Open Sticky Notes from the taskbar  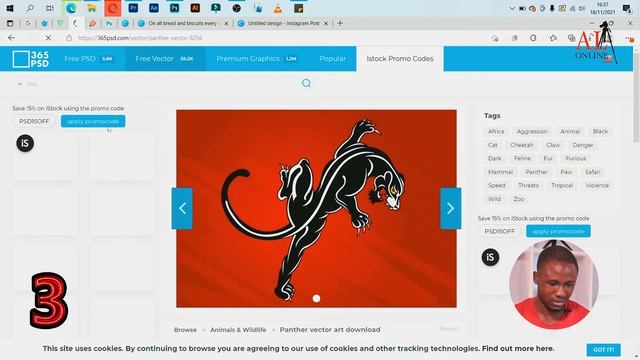pos(298,8)
